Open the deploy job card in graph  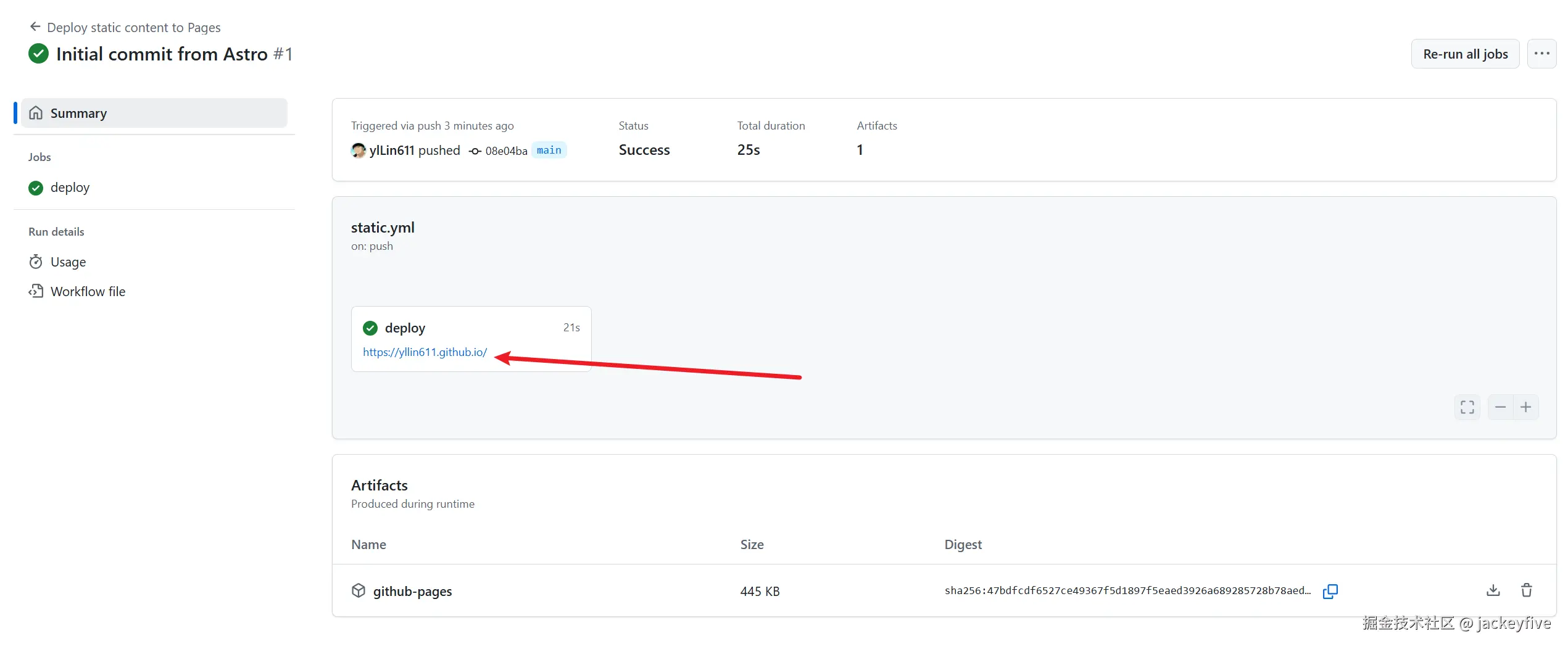point(471,339)
